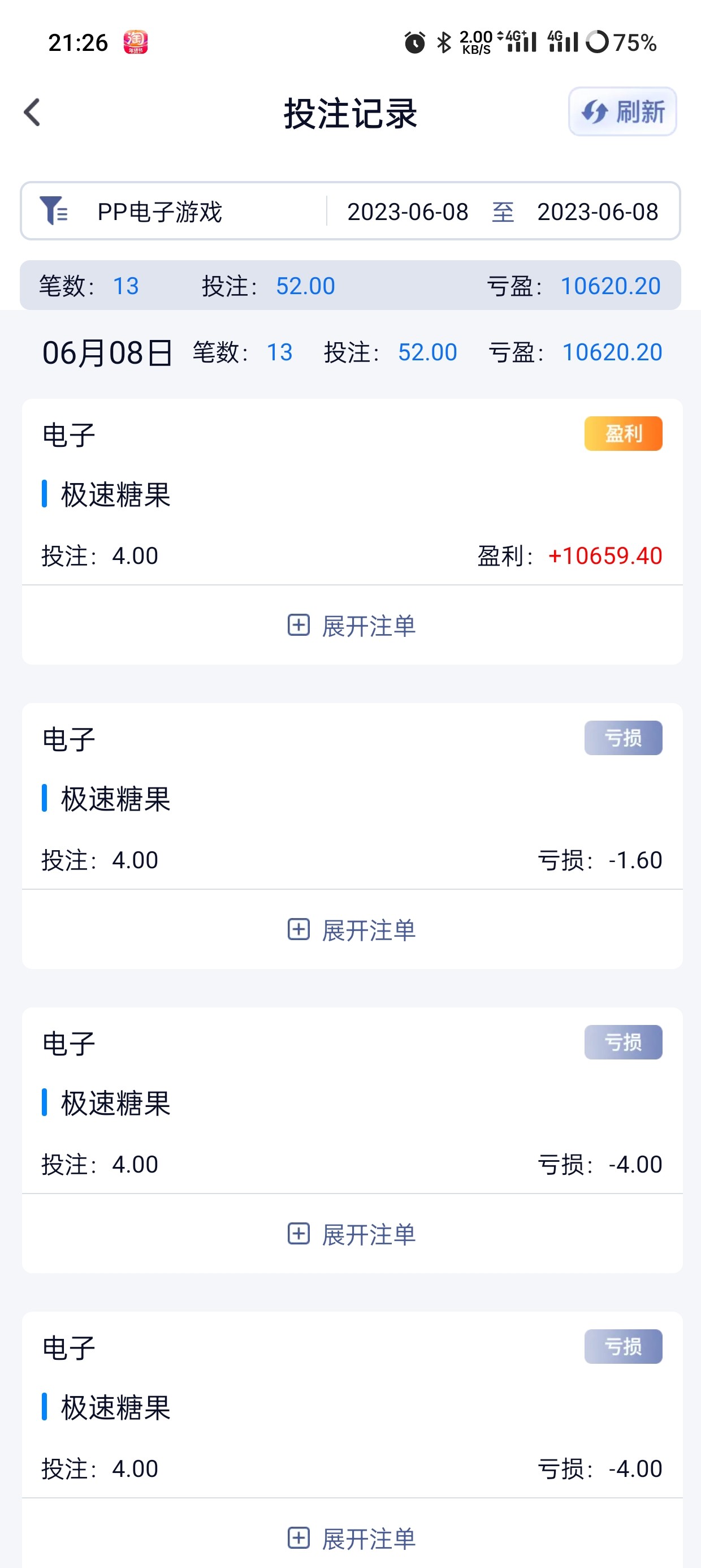
Task: Select the end date field after 至
Action: [x=598, y=212]
